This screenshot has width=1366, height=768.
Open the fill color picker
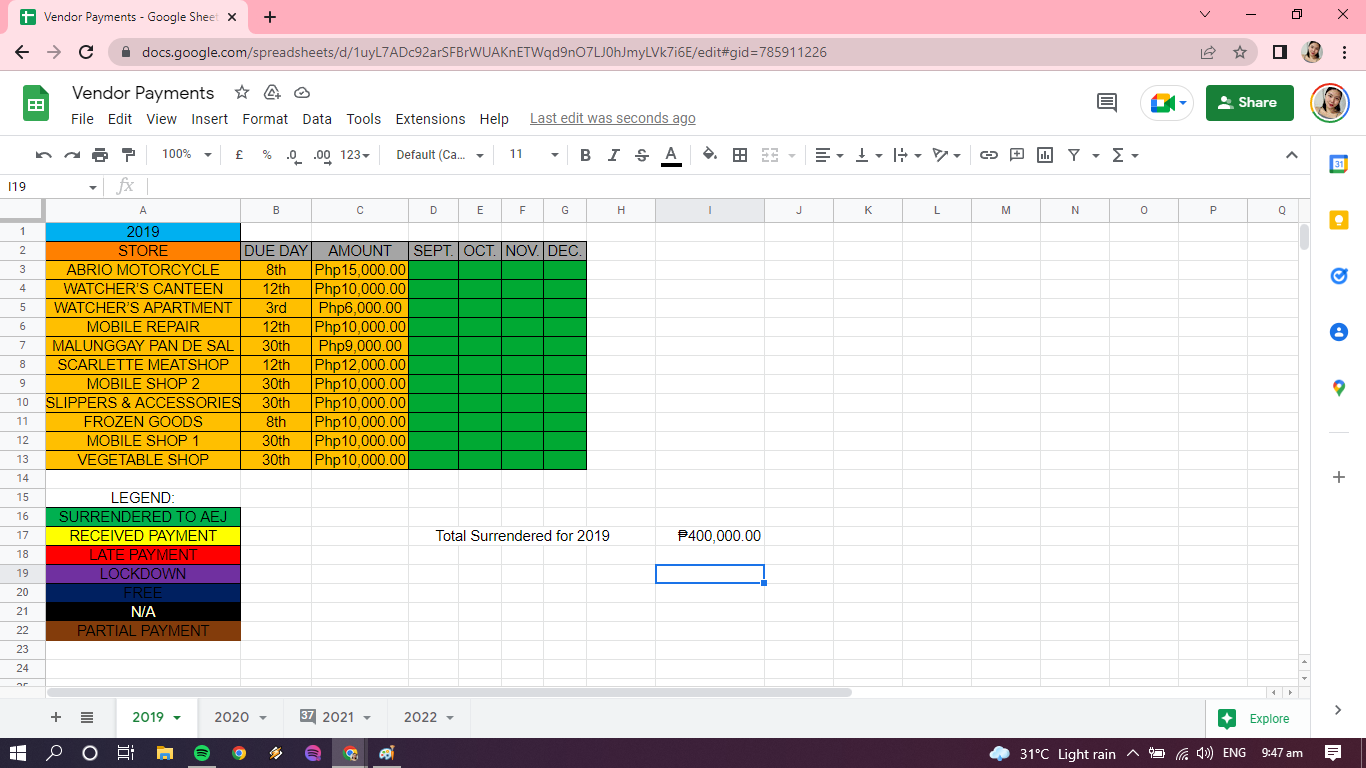click(x=710, y=155)
